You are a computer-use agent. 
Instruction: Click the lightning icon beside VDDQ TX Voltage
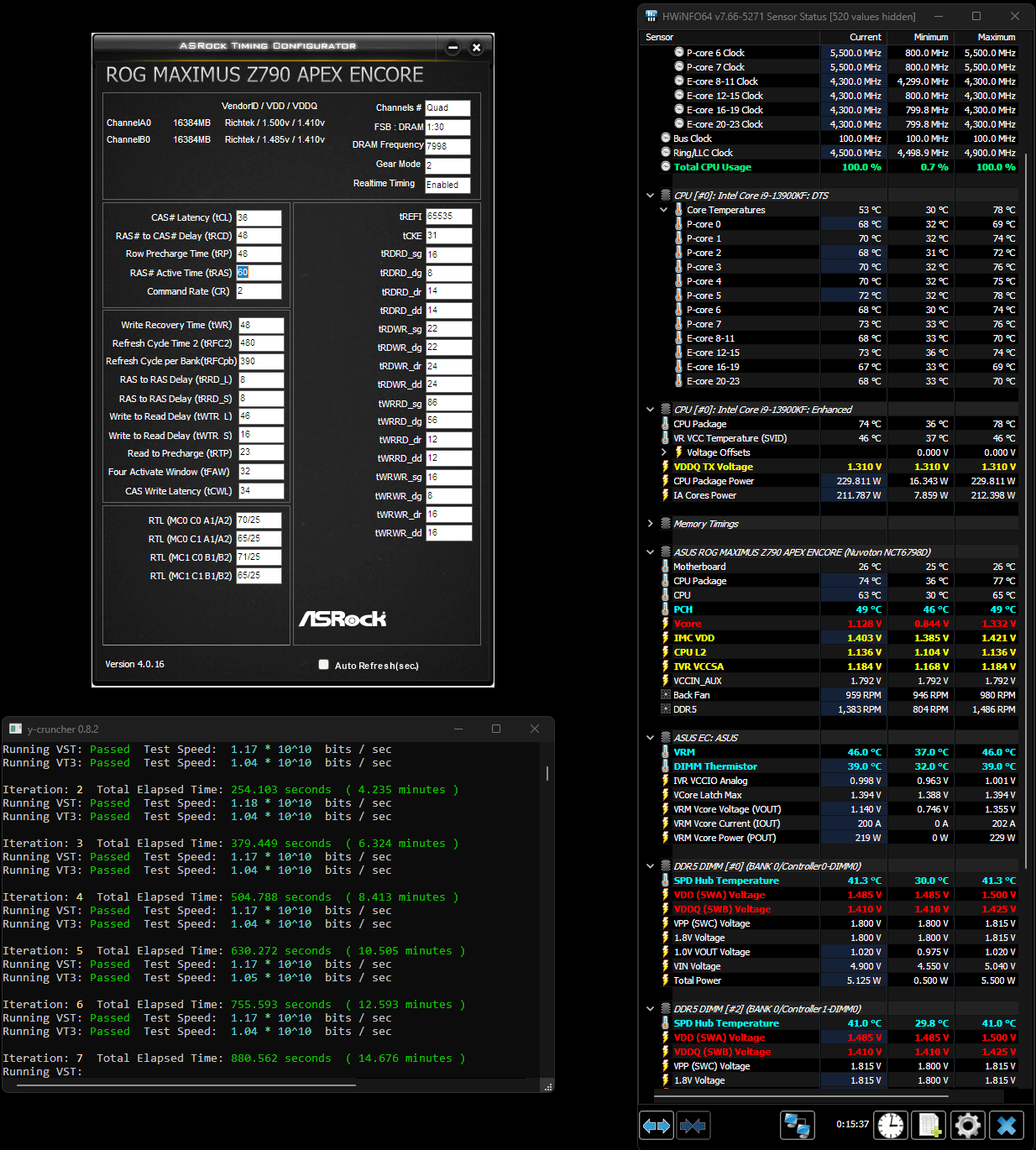tap(666, 467)
